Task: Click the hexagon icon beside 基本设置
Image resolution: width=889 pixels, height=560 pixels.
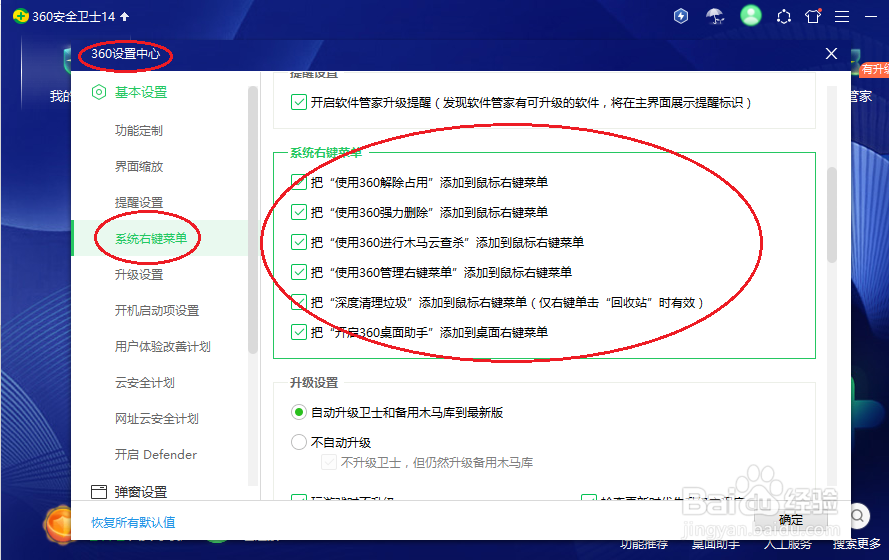Action: [x=99, y=92]
